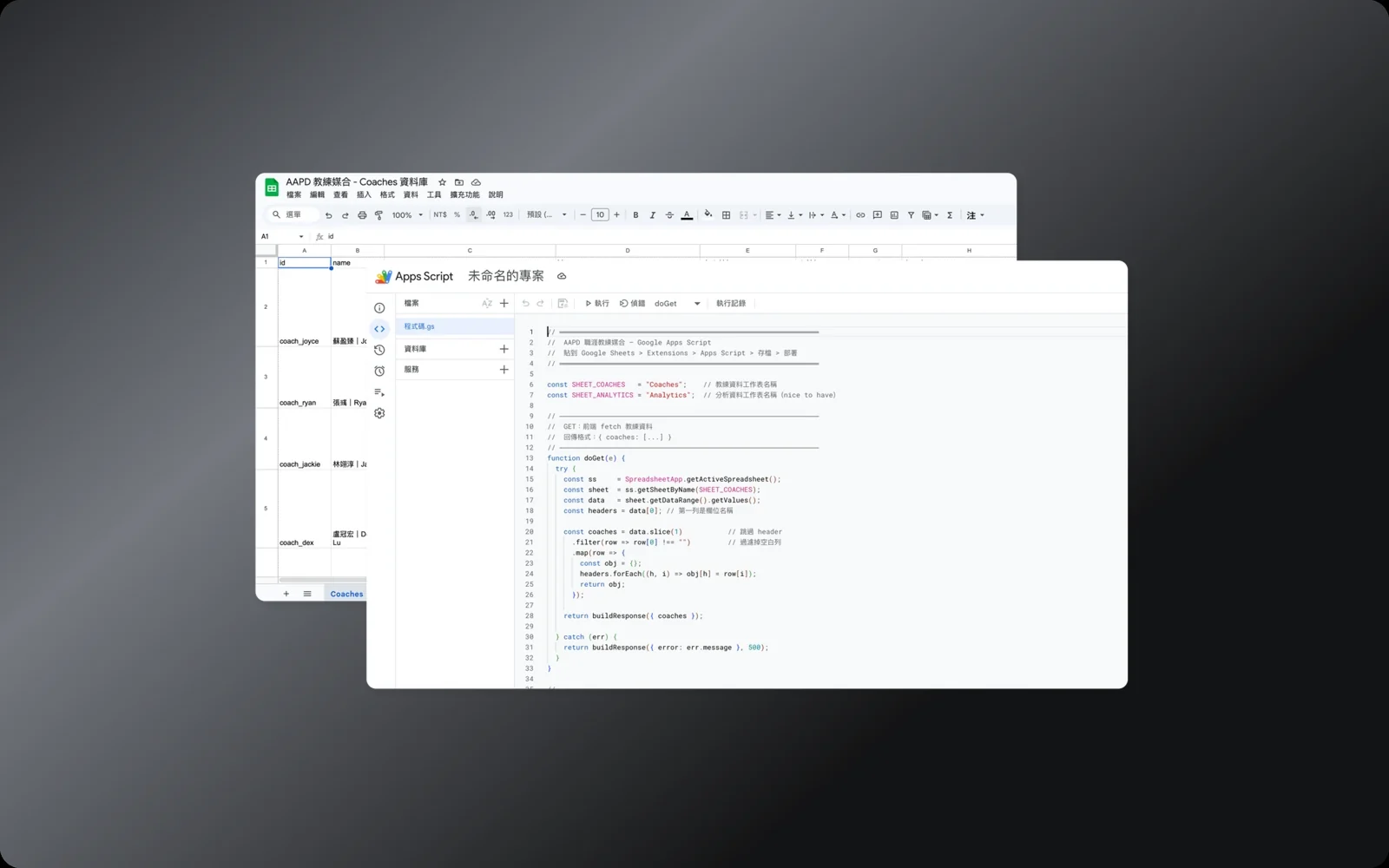Open the all sheets list button
This screenshot has width=1389, height=868.
click(x=307, y=594)
